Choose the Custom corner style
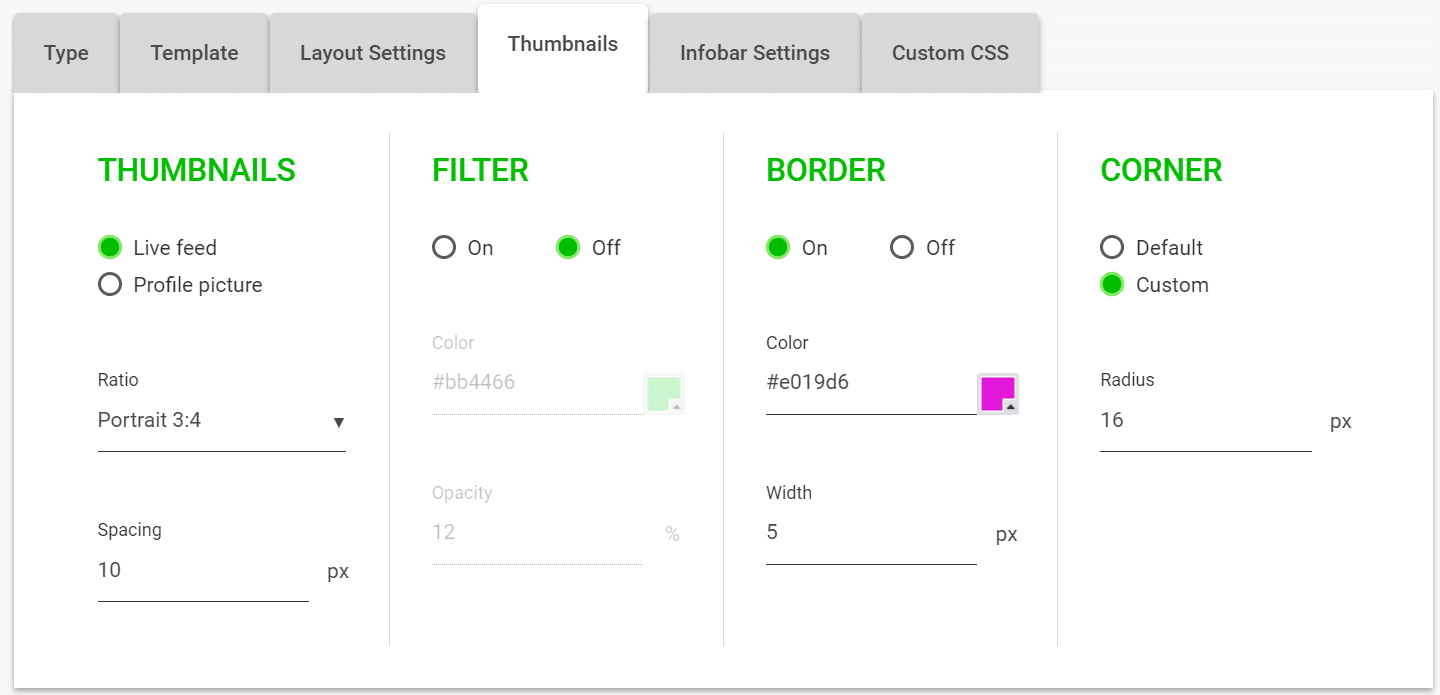This screenshot has height=695, width=1440. point(1112,284)
